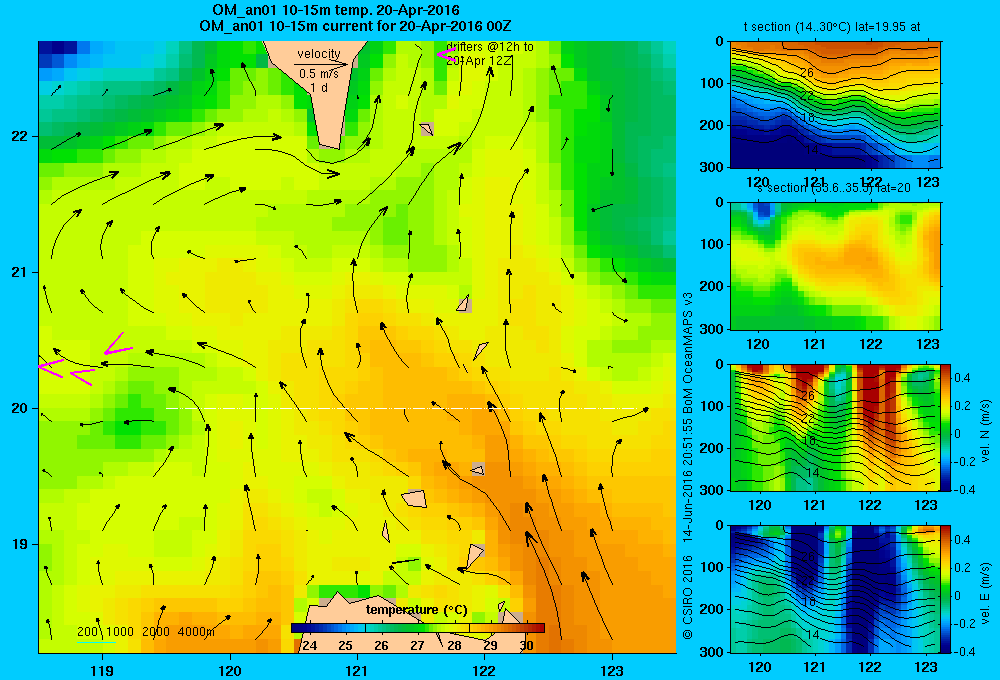Click magenta drifter arrow beside drifters label
1000x680 pixels.
445,55
